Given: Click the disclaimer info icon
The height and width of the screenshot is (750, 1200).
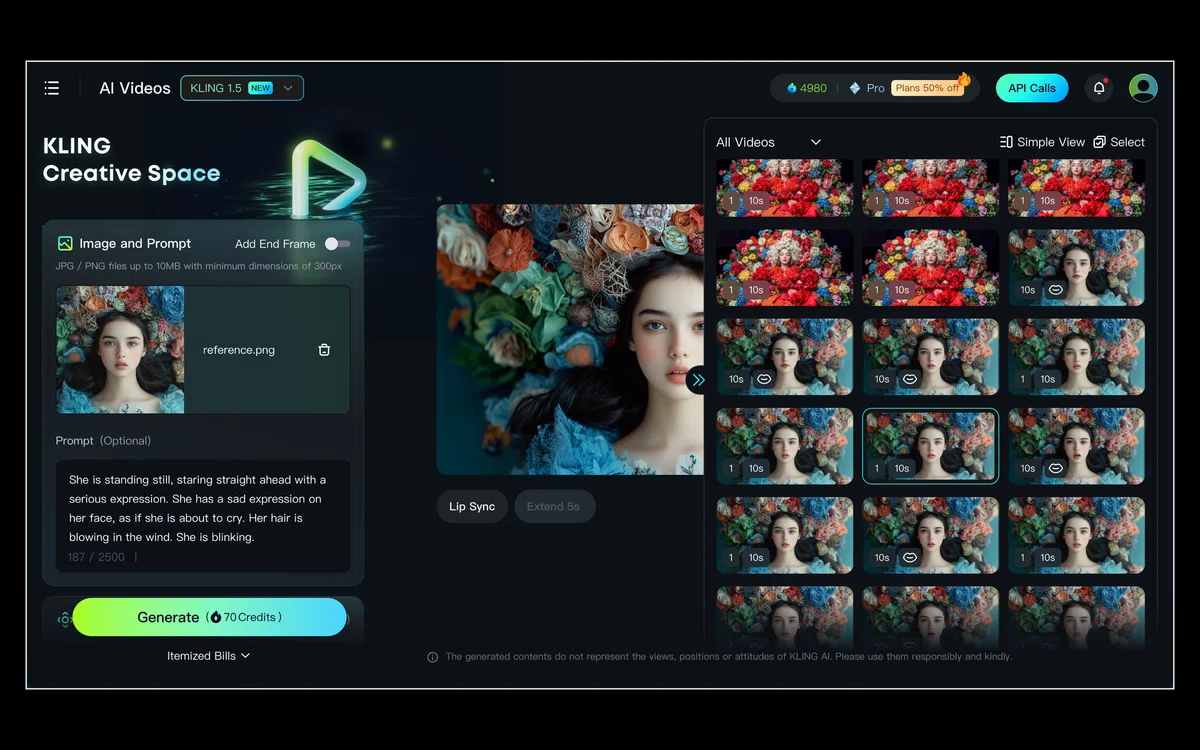Looking at the screenshot, I should point(433,657).
